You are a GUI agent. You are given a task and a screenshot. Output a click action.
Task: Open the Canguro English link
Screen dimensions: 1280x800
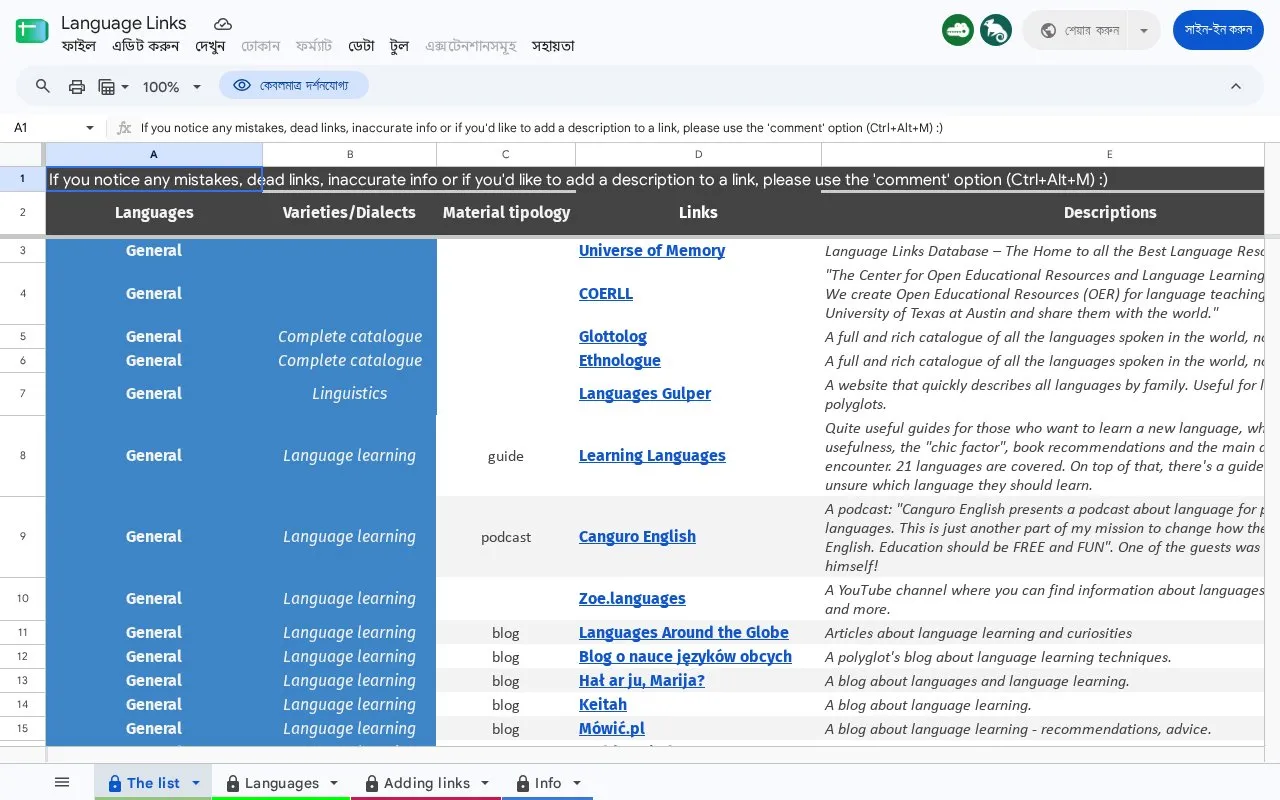click(x=637, y=537)
